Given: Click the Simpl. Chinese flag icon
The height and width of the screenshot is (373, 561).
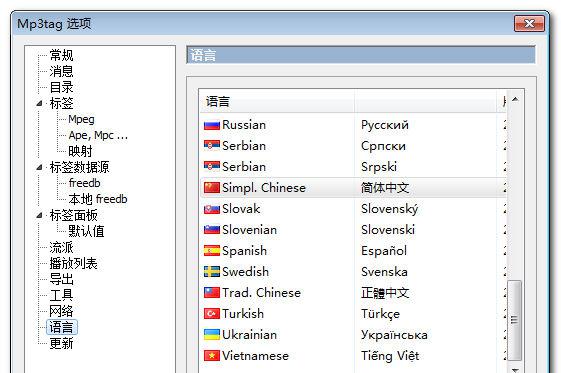Looking at the screenshot, I should point(211,188).
